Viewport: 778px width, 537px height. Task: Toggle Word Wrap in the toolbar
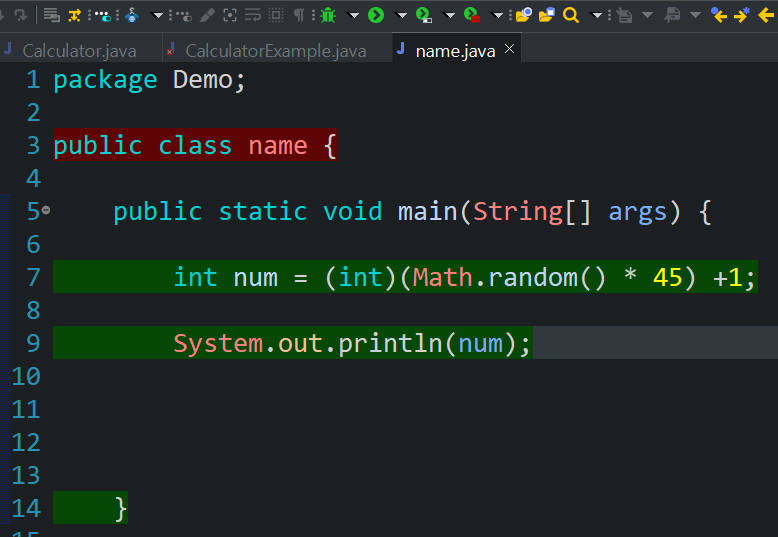pos(253,15)
